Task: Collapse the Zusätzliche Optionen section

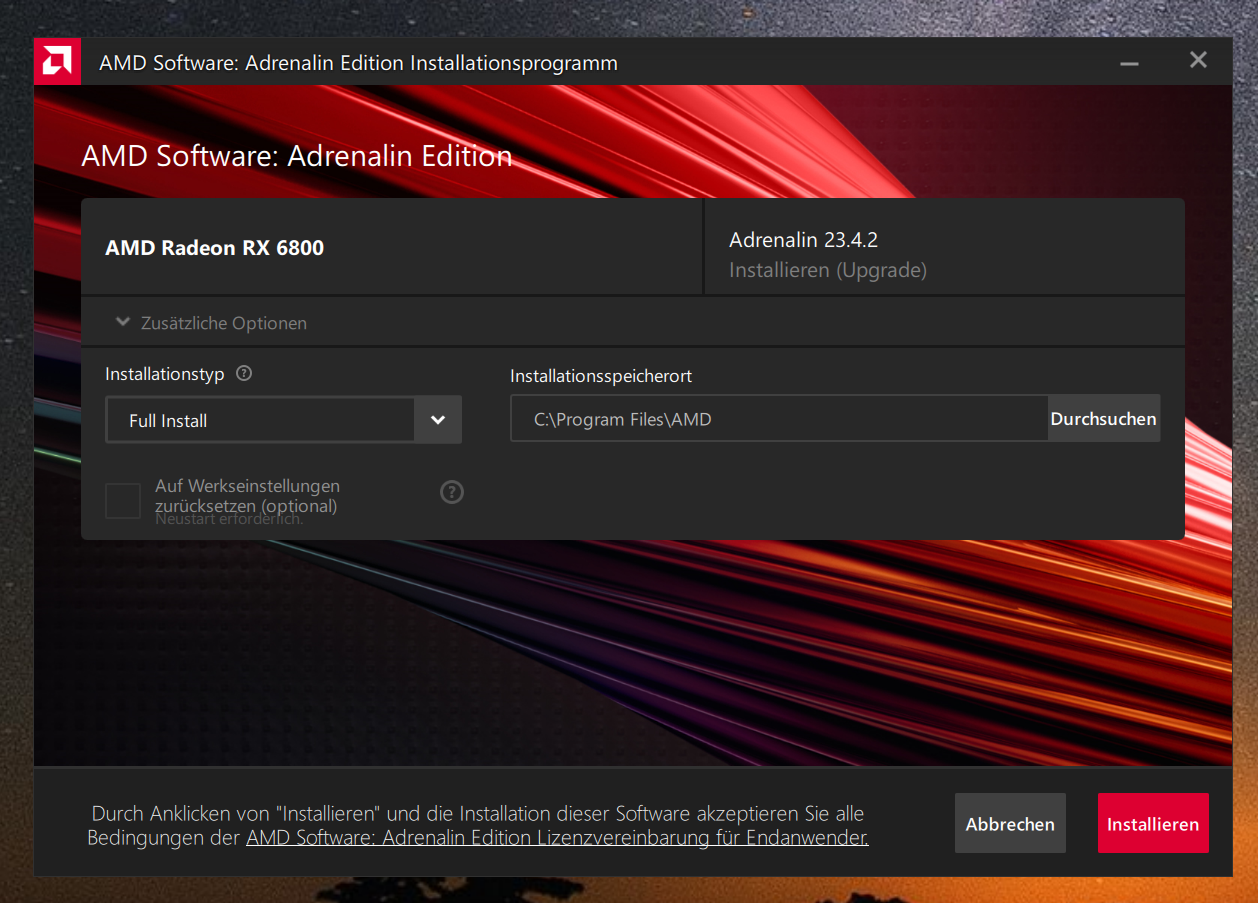Action: tap(211, 323)
